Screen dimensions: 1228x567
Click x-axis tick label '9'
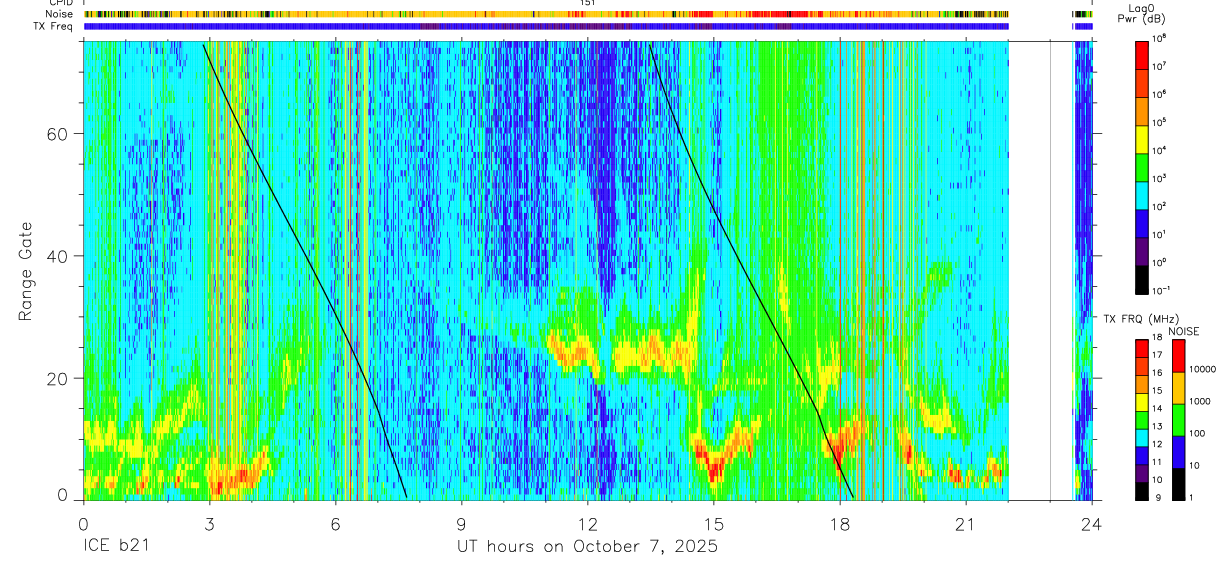click(x=461, y=524)
